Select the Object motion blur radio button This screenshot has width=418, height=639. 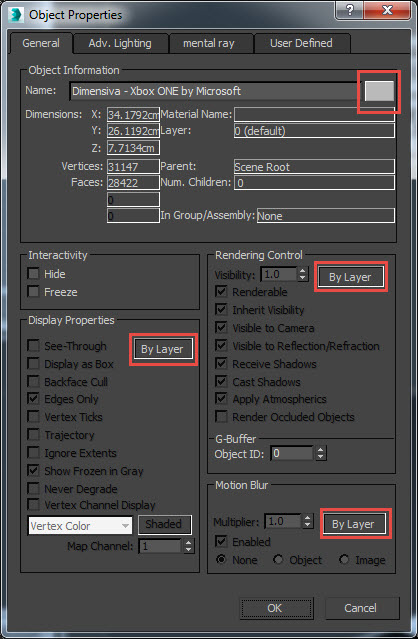(x=278, y=560)
